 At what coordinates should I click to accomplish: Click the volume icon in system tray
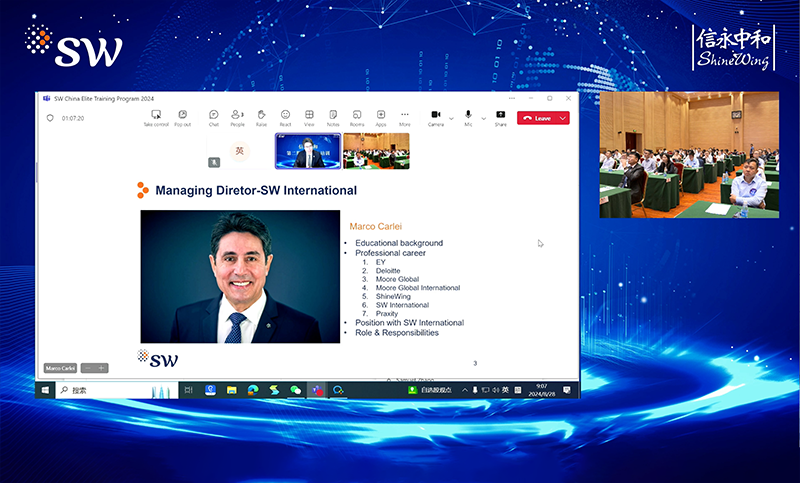pos(495,390)
